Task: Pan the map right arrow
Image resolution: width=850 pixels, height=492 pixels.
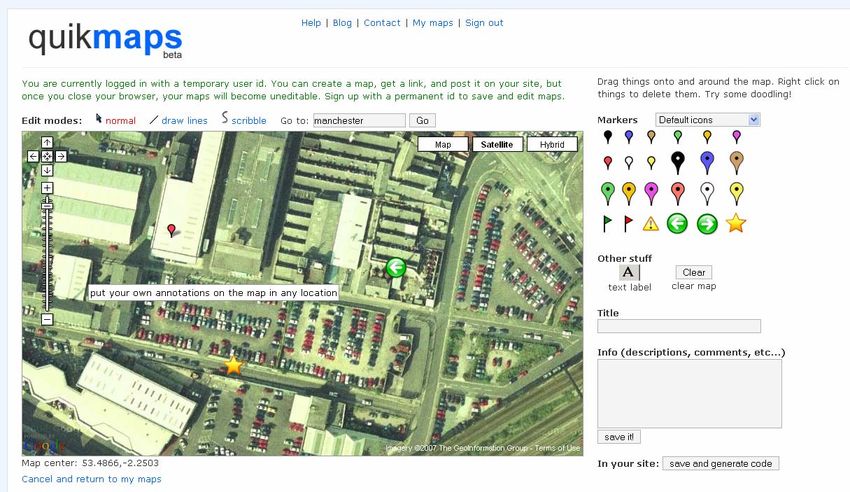Action: [x=61, y=156]
